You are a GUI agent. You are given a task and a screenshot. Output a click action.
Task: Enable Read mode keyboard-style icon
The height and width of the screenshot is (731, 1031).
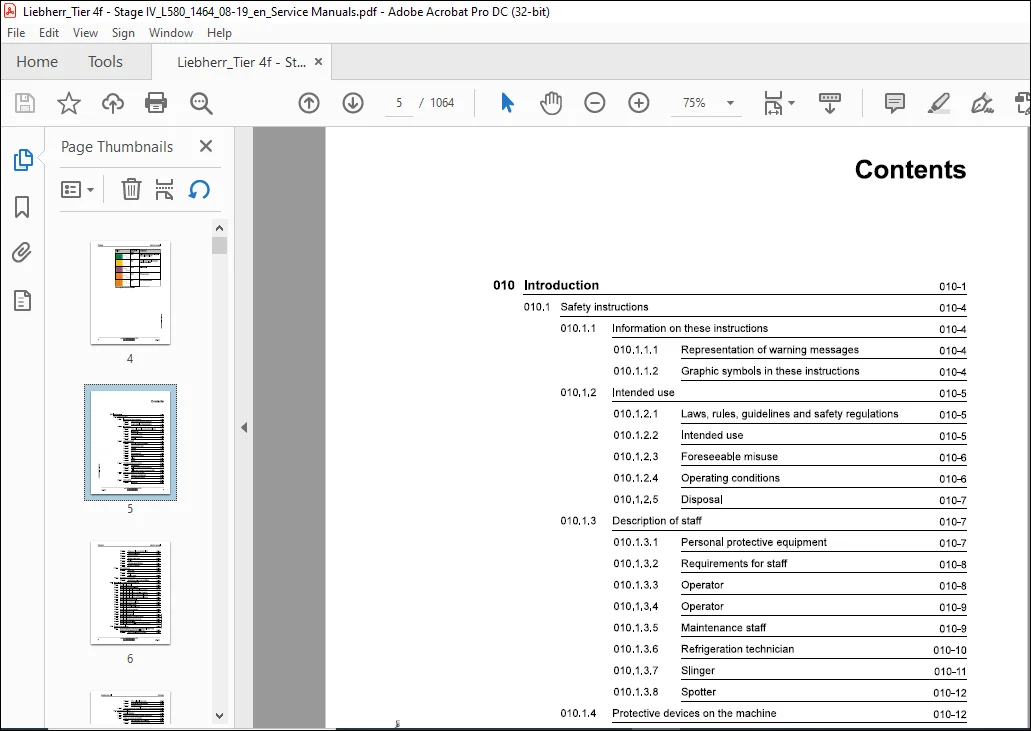click(x=830, y=103)
